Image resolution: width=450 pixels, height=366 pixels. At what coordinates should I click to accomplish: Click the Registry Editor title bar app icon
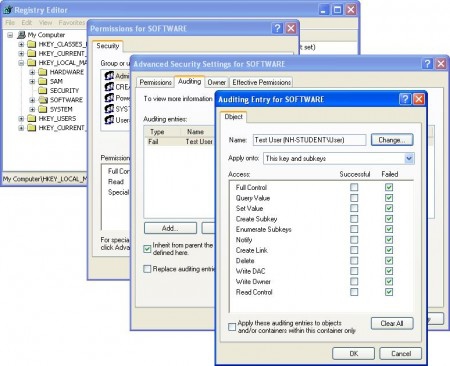(x=8, y=10)
